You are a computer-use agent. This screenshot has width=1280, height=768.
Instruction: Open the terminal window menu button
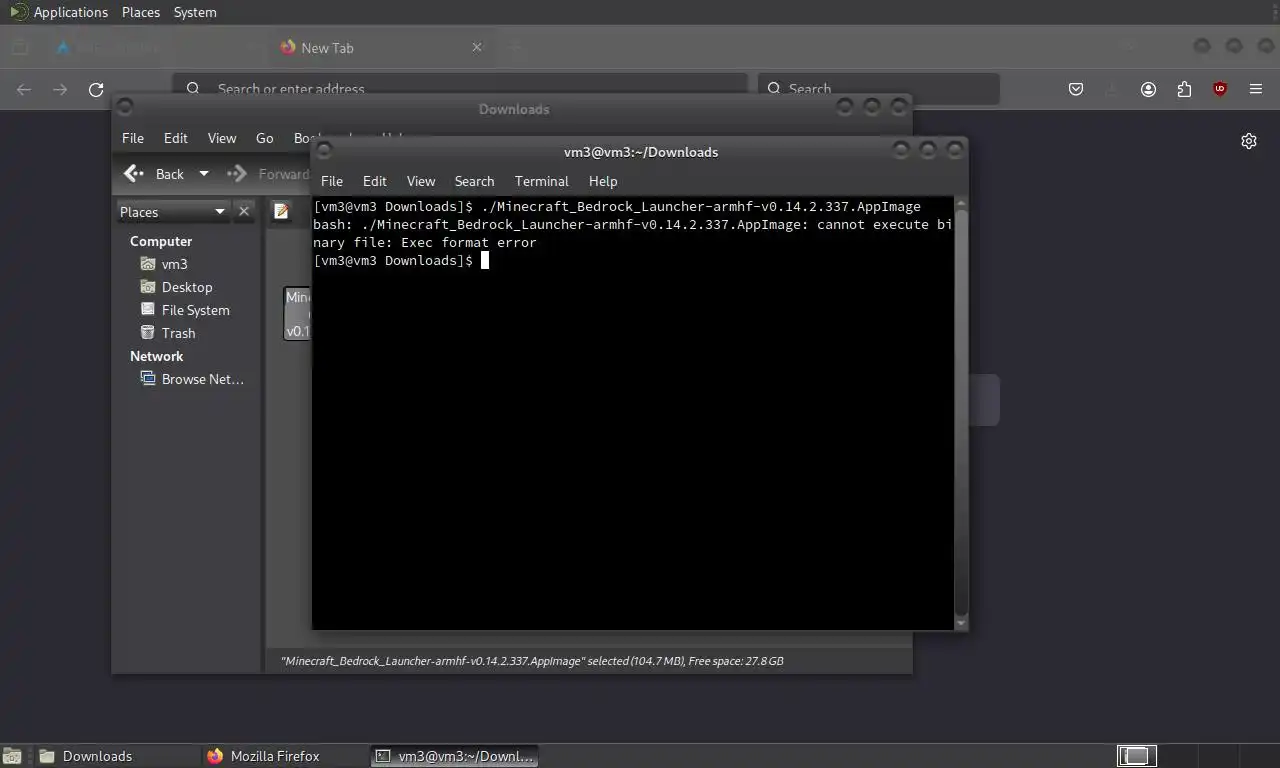click(324, 150)
